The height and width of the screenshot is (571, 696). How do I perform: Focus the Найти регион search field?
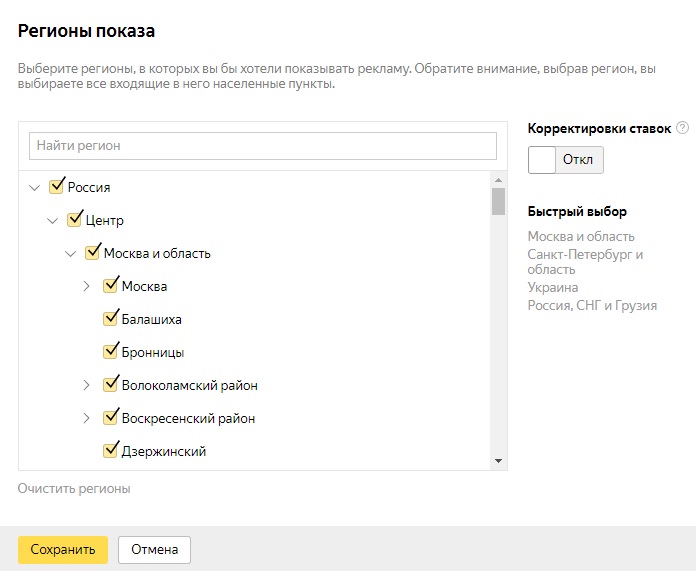click(x=263, y=146)
